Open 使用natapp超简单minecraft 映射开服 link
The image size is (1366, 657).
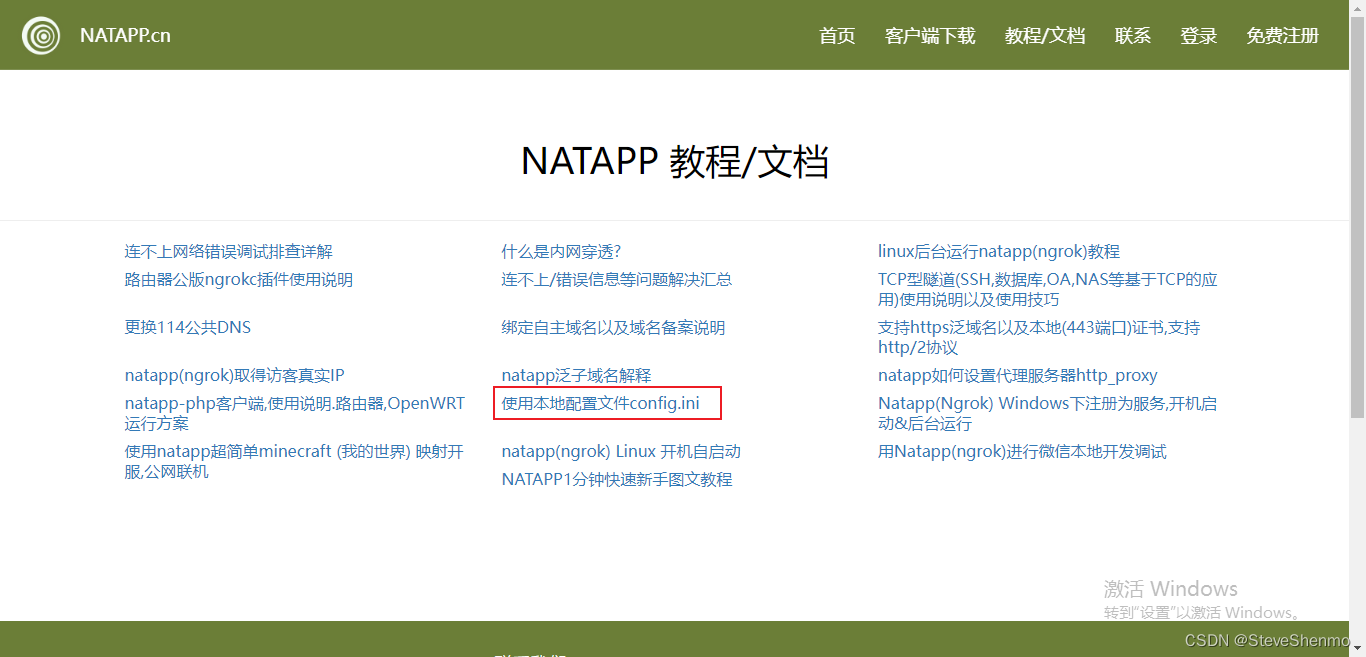click(295, 462)
